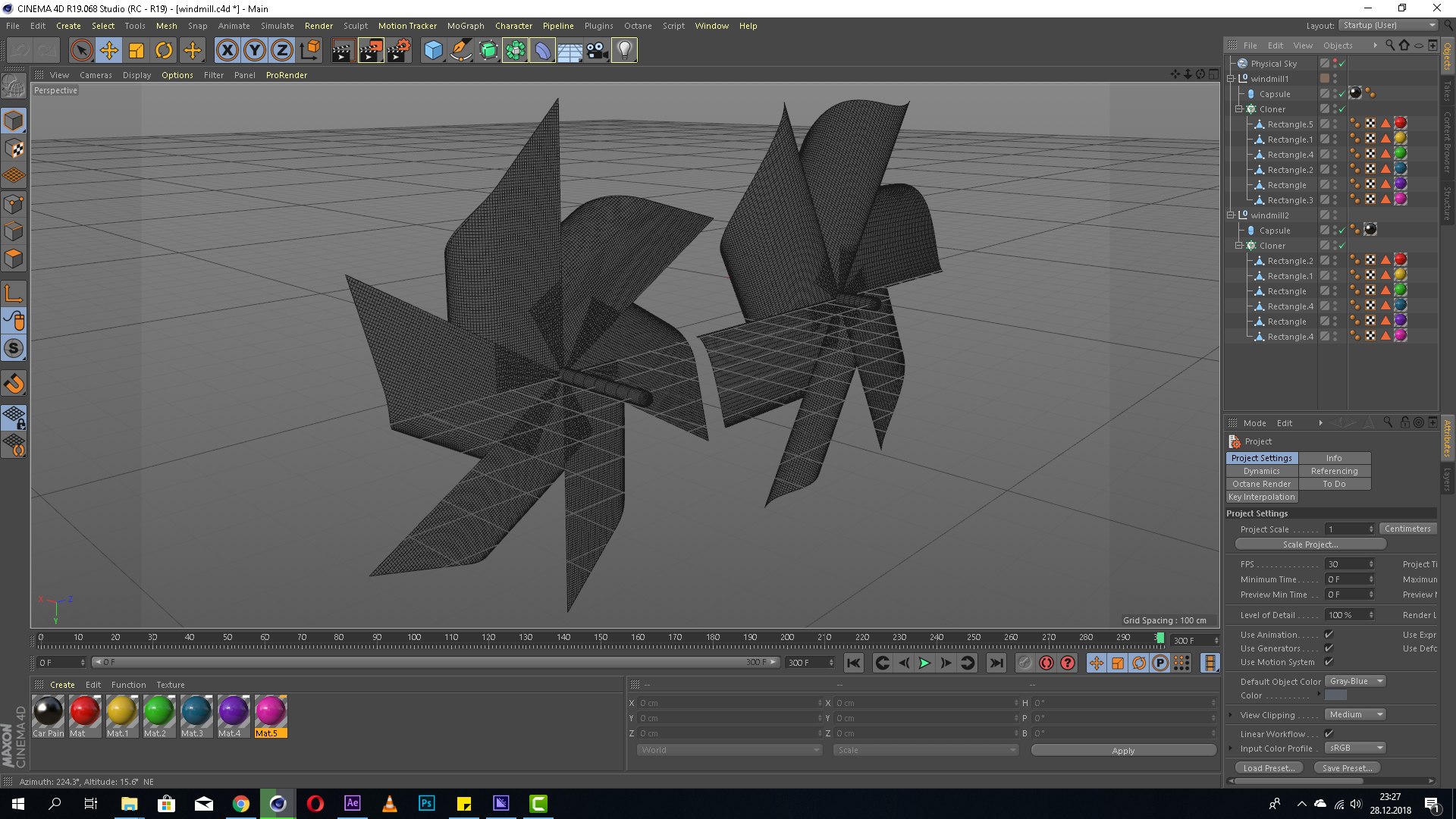Open the material manager Create menu
1456x819 pixels.
pos(62,685)
